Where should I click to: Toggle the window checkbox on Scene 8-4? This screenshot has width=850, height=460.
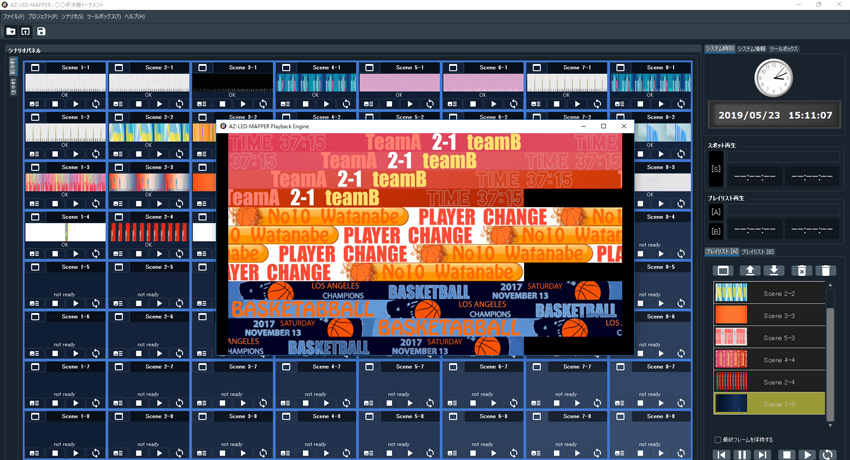[x=621, y=218]
